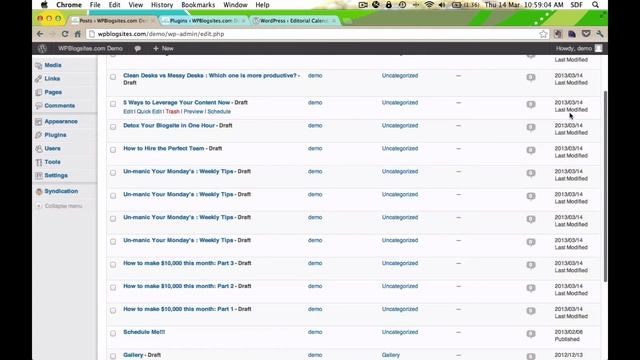The height and width of the screenshot is (360, 640).
Task: Click comment bubble for Schedule Me!!! post
Action: point(531,333)
